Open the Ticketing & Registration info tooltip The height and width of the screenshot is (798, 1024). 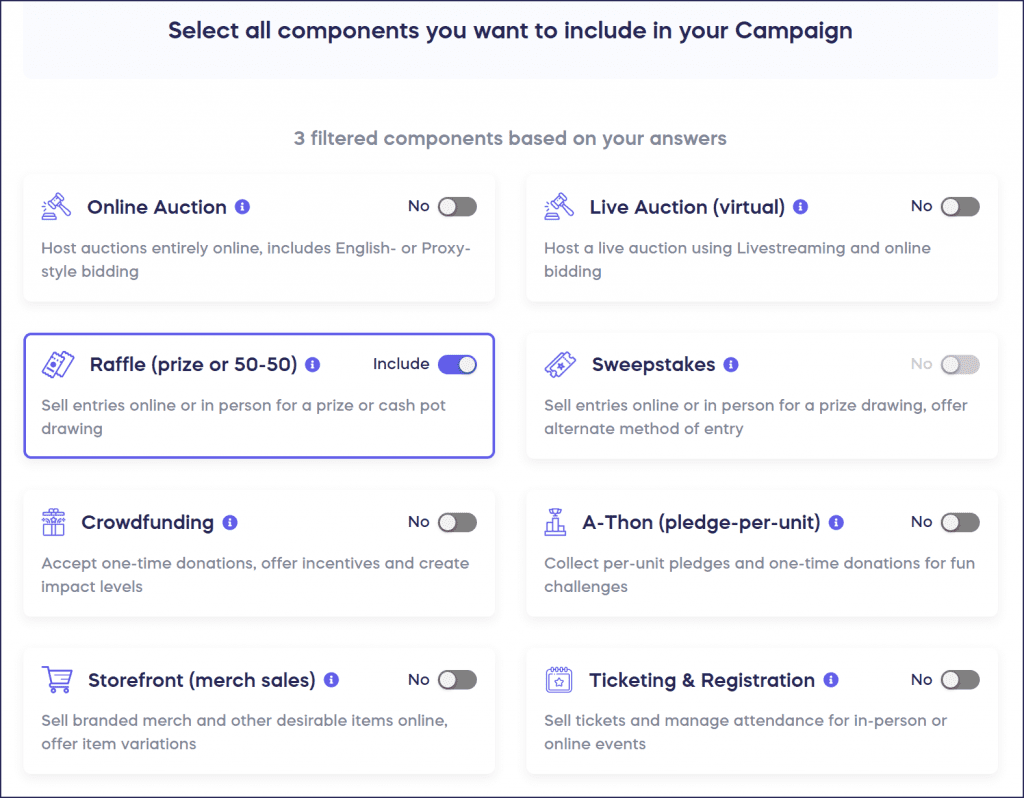coord(831,679)
